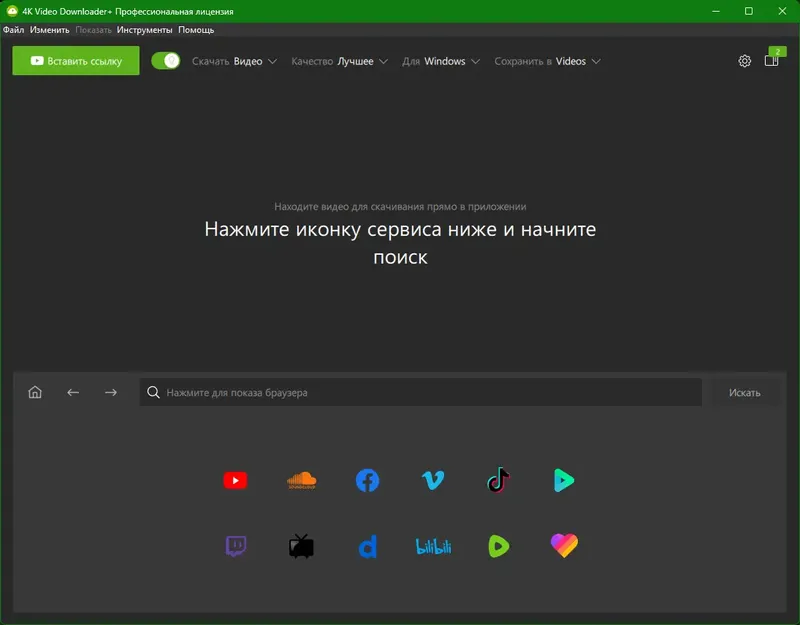The width and height of the screenshot is (800, 625).
Task: Open the Файл menu
Action: [x=15, y=30]
